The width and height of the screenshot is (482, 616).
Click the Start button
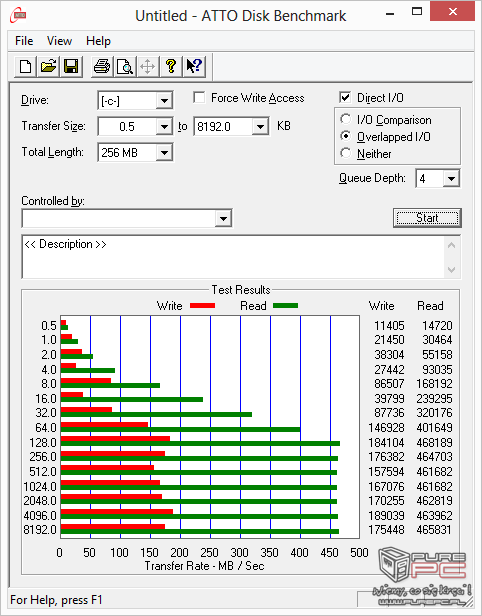(x=427, y=218)
